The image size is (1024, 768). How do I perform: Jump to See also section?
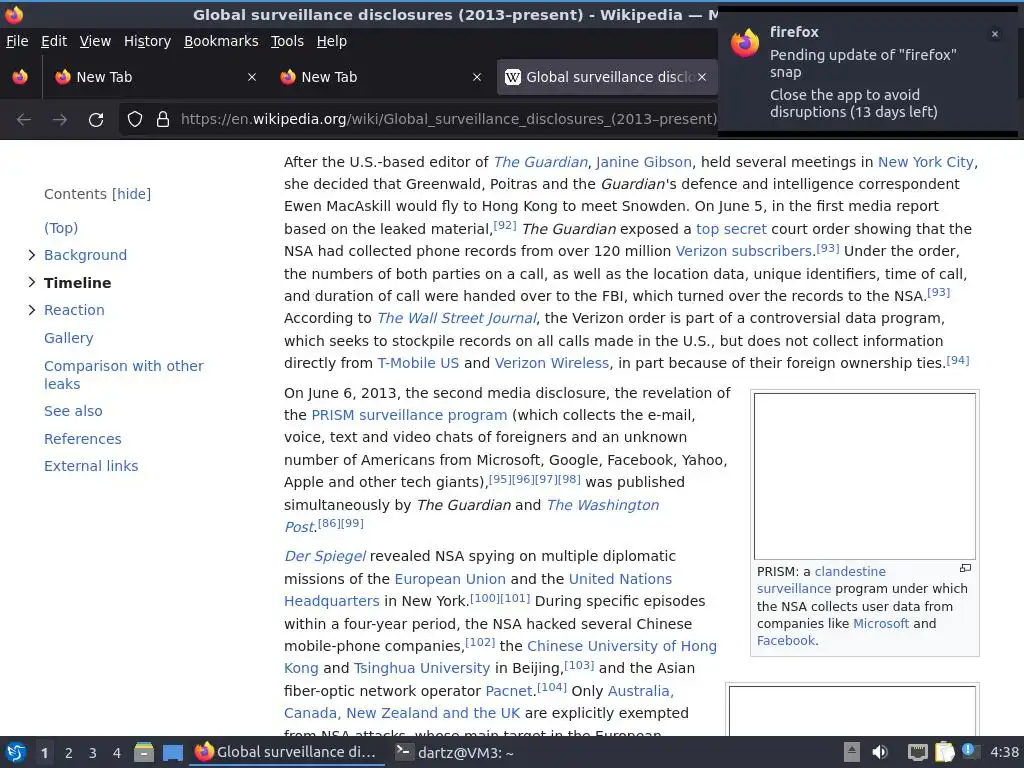point(73,411)
